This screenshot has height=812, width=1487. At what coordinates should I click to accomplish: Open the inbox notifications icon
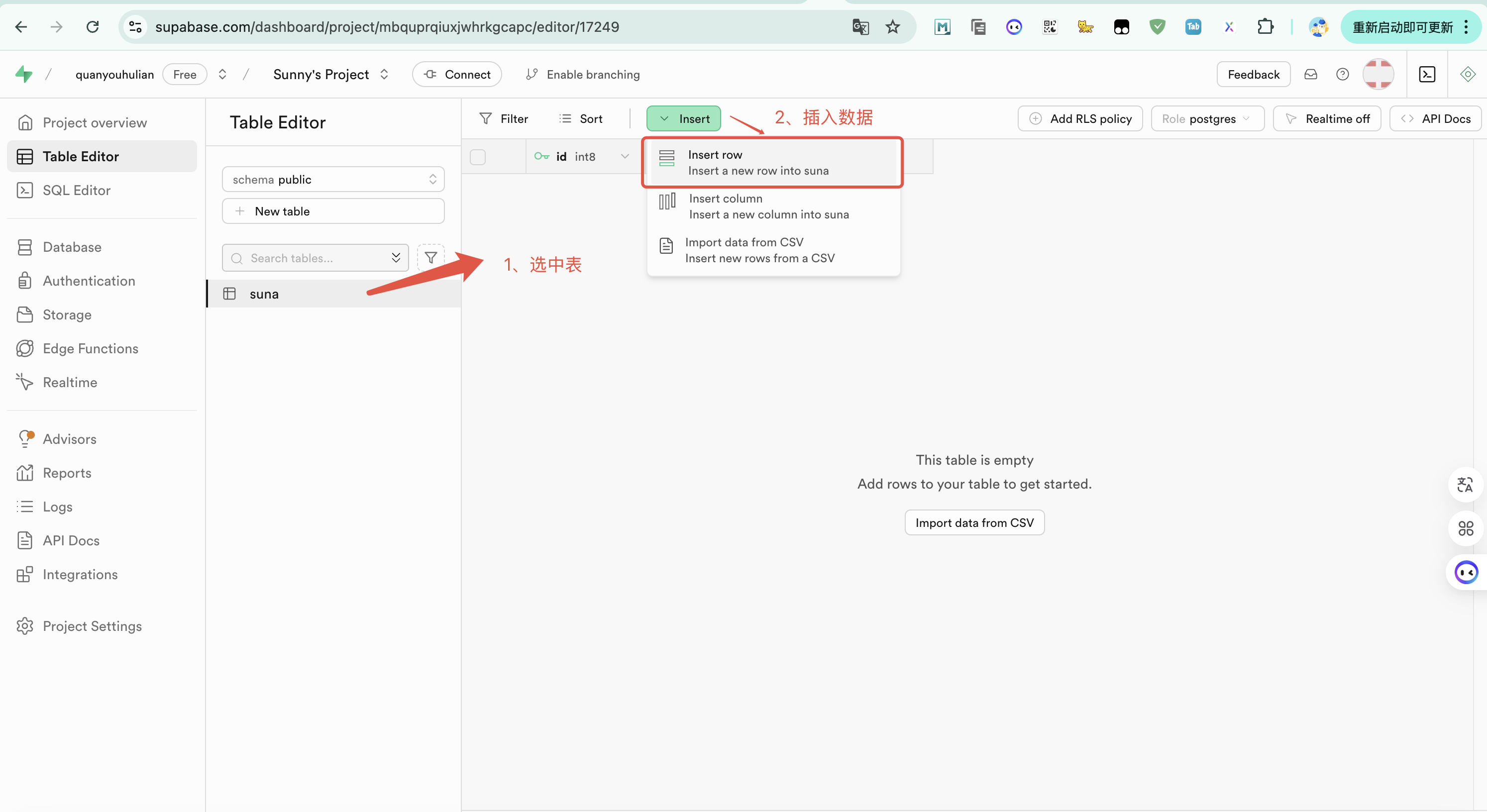[x=1310, y=75]
